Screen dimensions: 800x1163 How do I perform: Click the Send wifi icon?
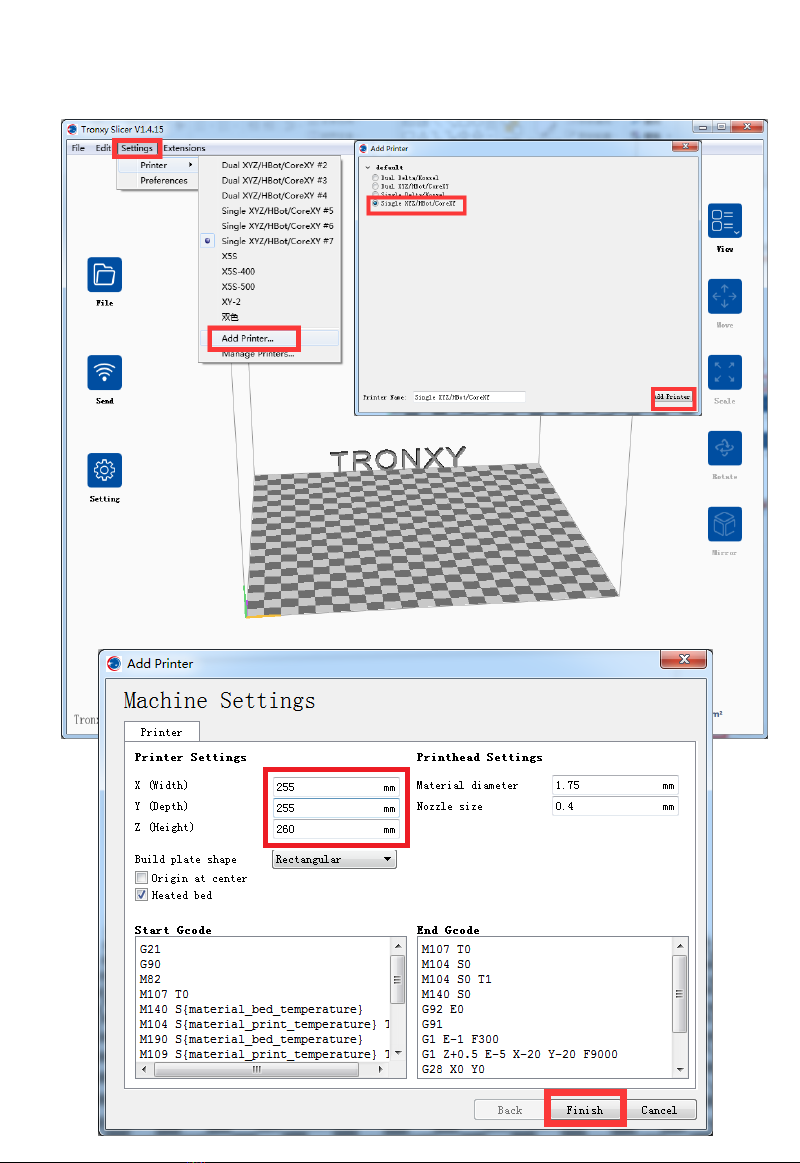point(105,372)
